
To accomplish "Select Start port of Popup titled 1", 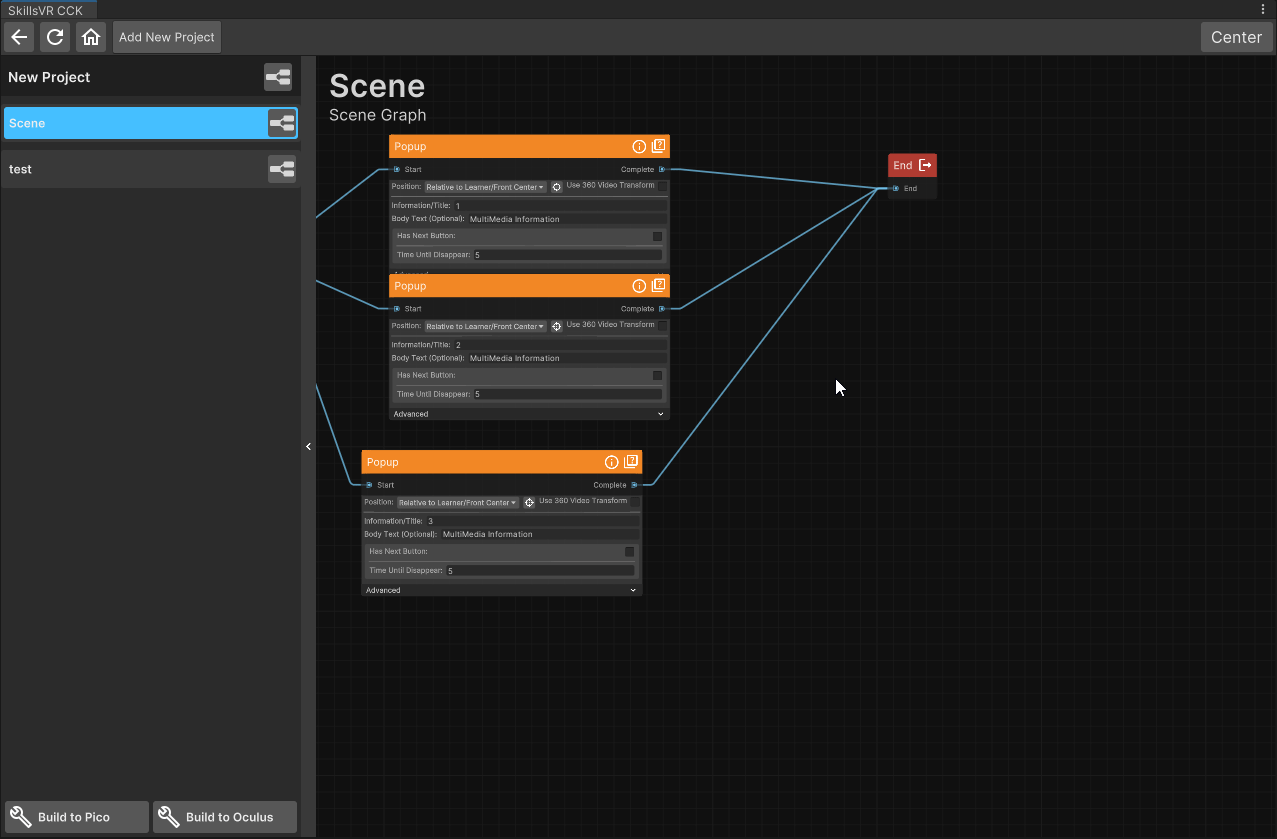I will pos(397,169).
